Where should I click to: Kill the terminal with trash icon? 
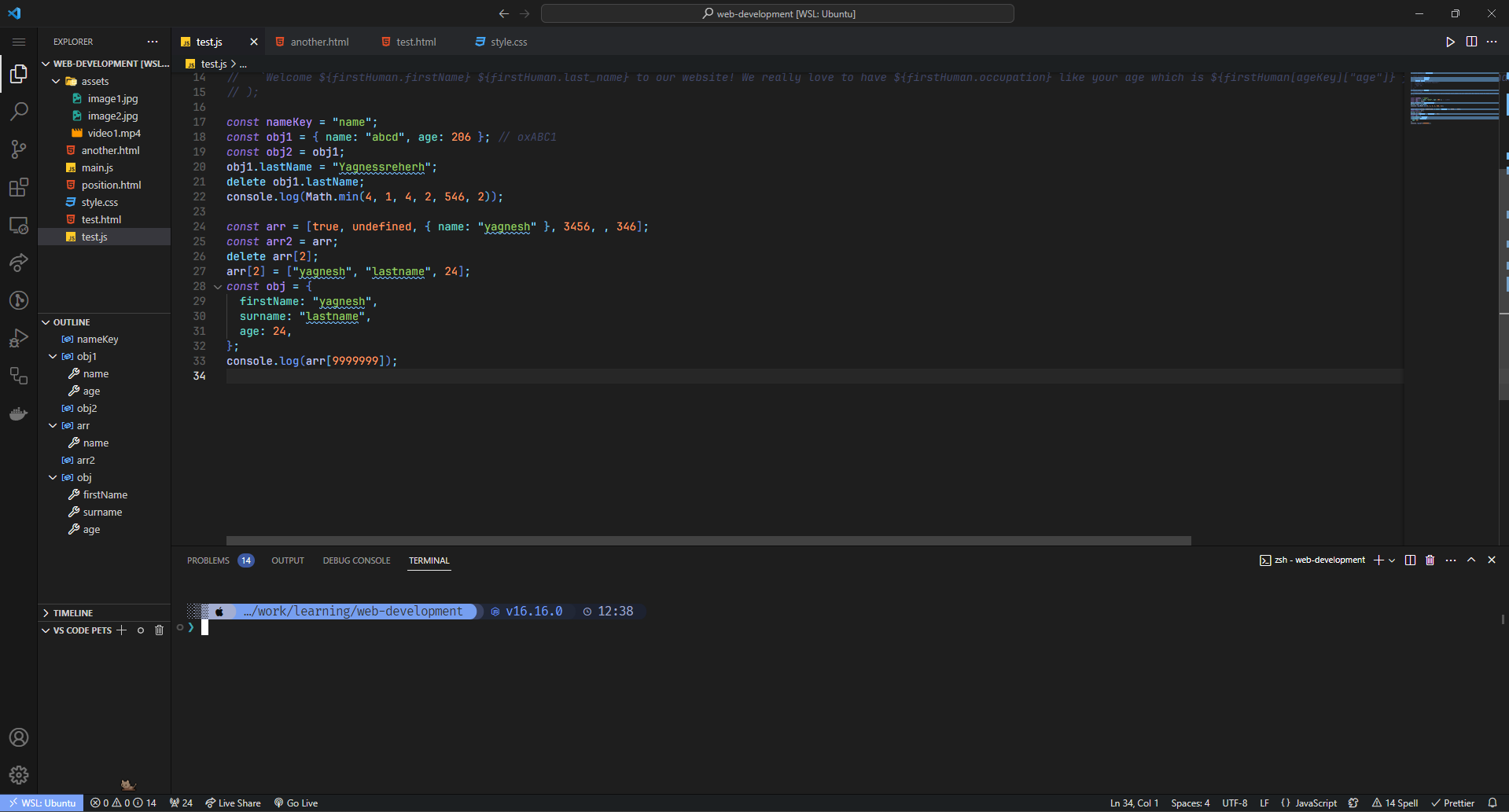(1430, 560)
